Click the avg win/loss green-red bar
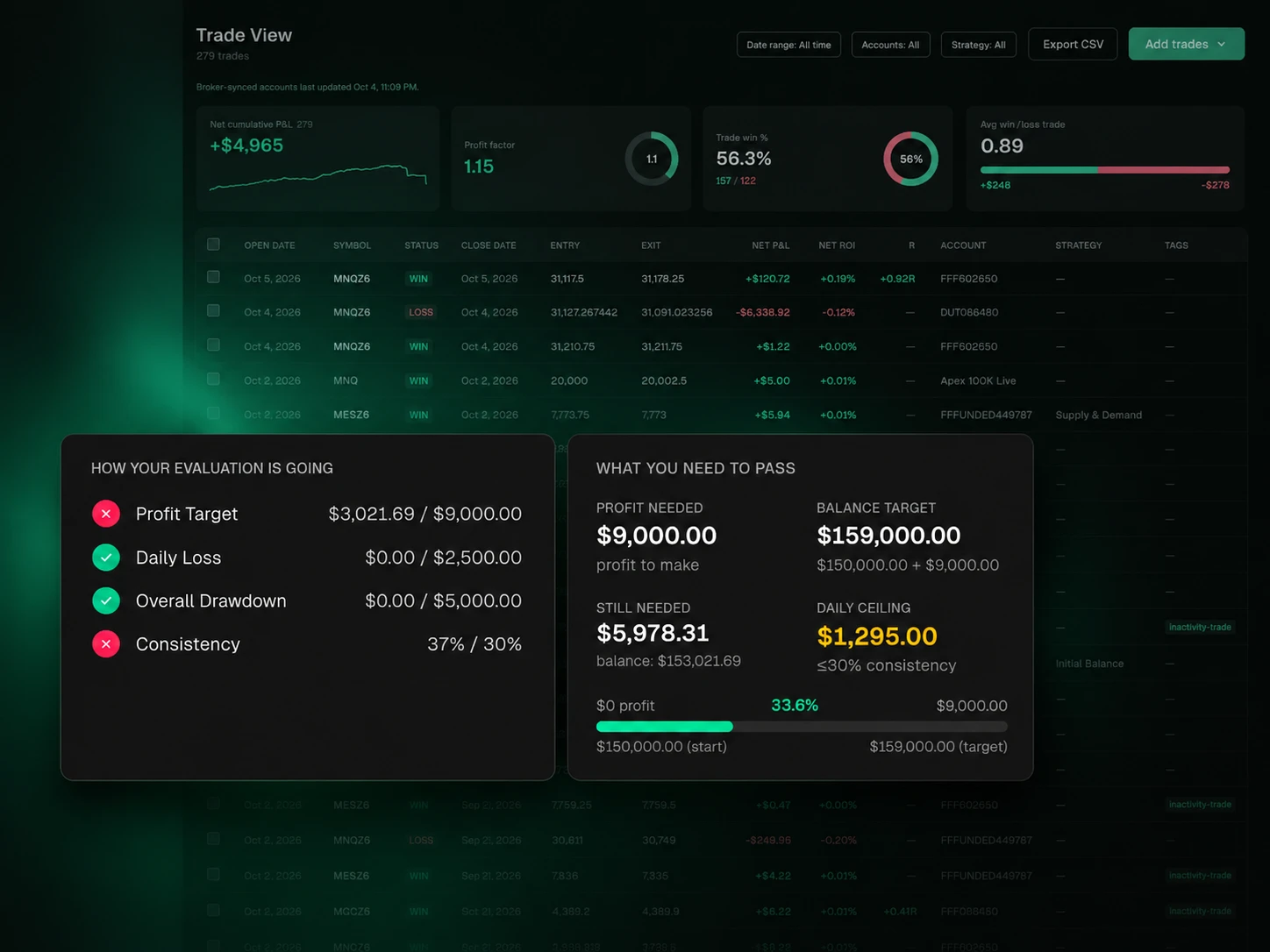The width and height of the screenshot is (1270, 952). [1104, 169]
